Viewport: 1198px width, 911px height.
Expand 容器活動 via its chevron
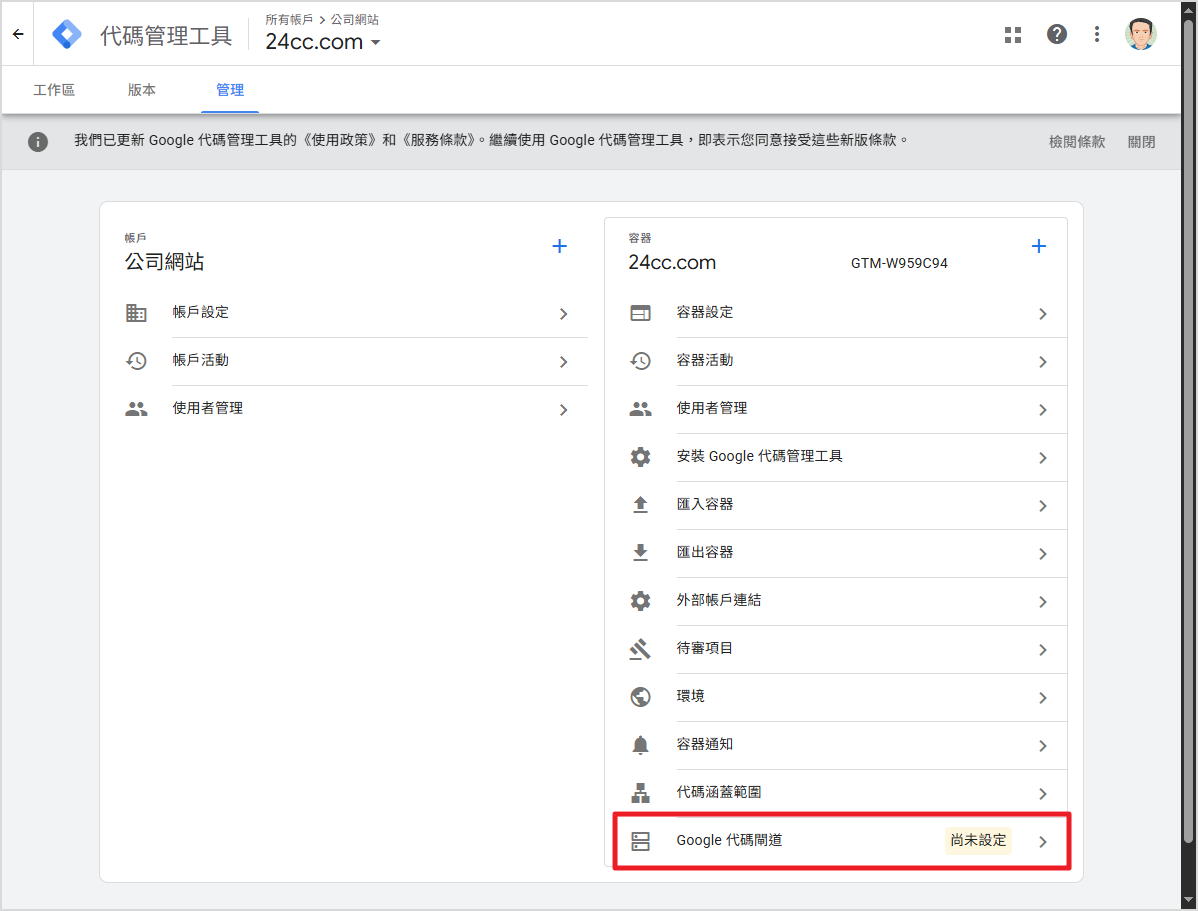(x=1043, y=362)
